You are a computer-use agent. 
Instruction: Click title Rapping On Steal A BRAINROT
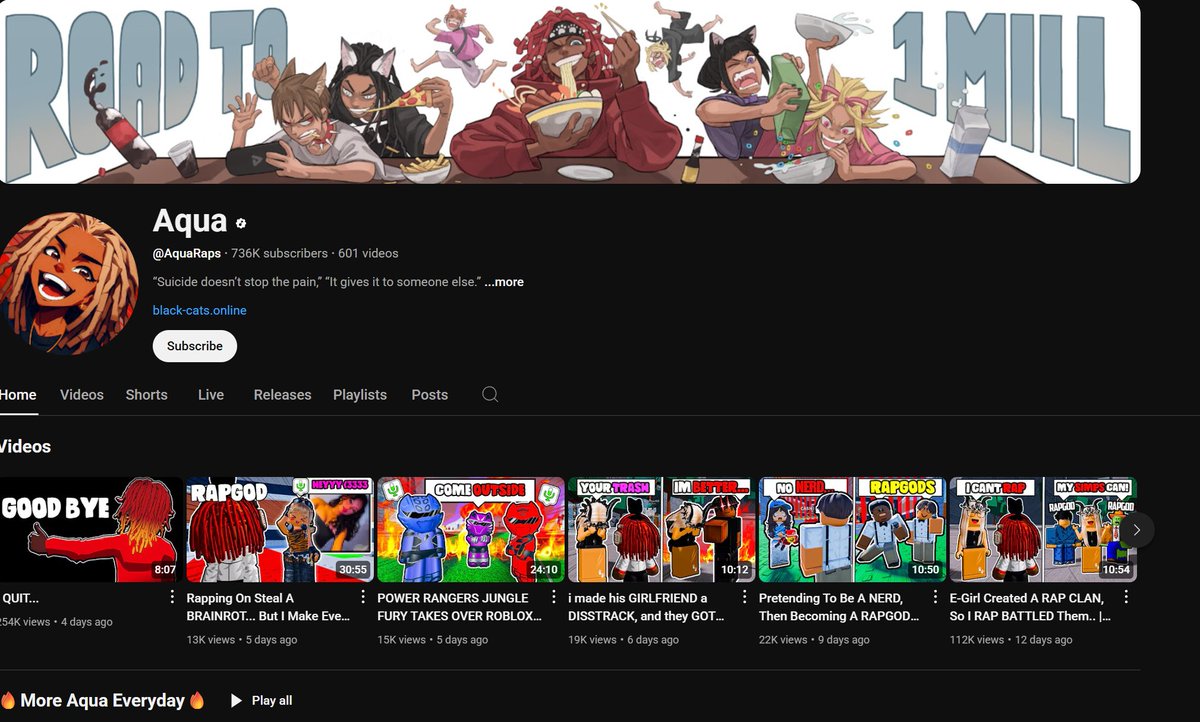(x=268, y=607)
